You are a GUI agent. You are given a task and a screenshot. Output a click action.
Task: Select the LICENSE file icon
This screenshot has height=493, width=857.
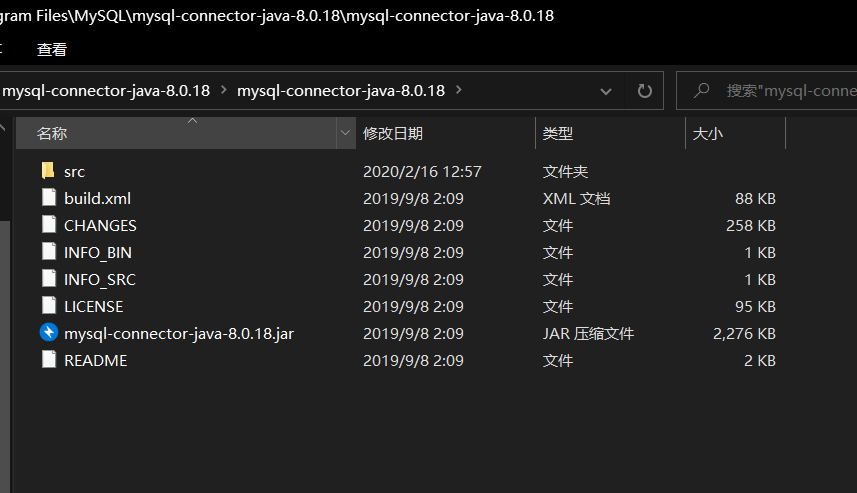coord(49,305)
